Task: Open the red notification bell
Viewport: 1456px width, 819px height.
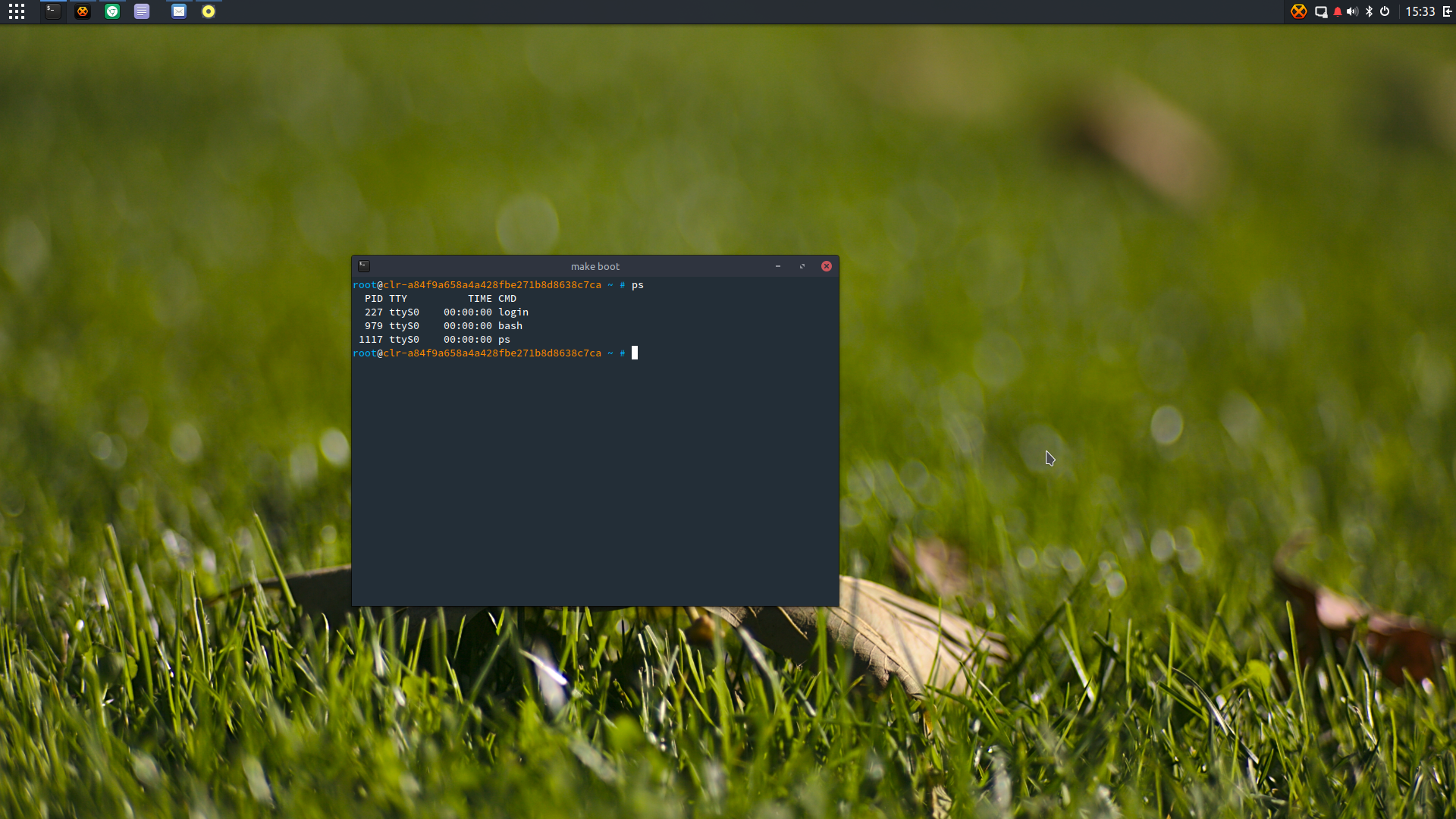Action: pyautogui.click(x=1338, y=11)
